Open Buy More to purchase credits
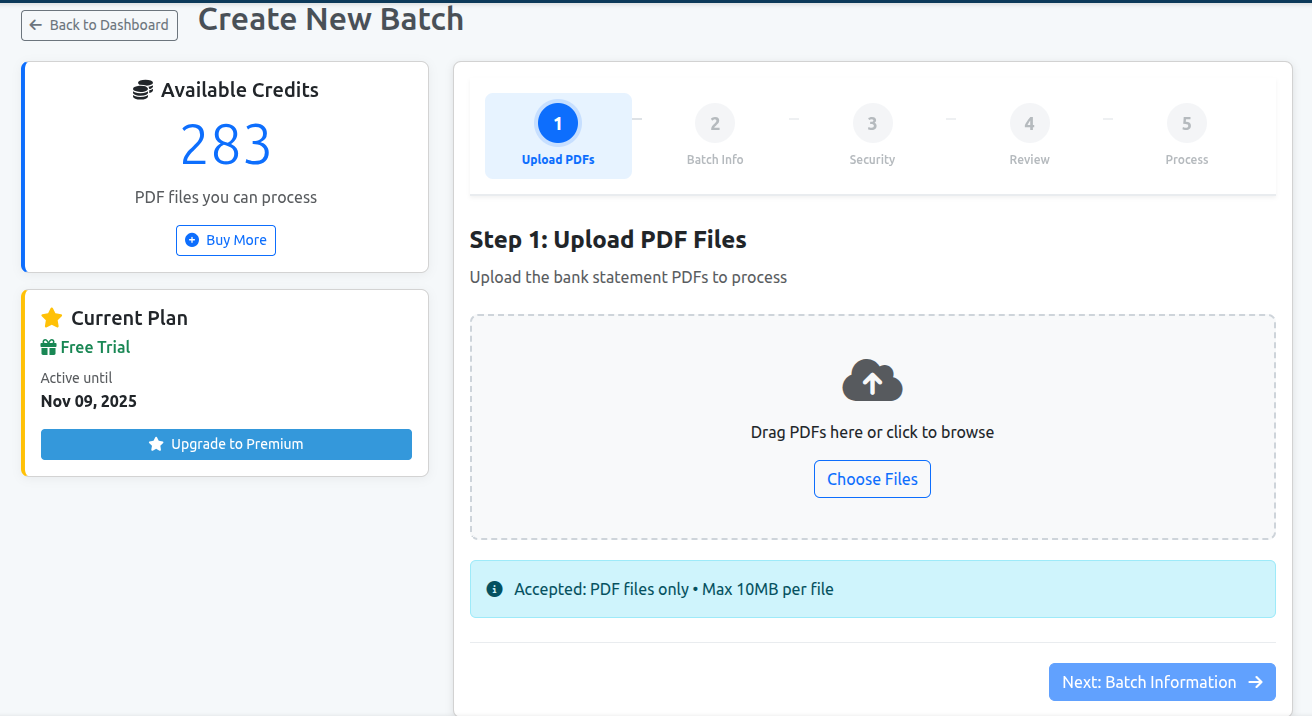The image size is (1312, 716). (226, 240)
